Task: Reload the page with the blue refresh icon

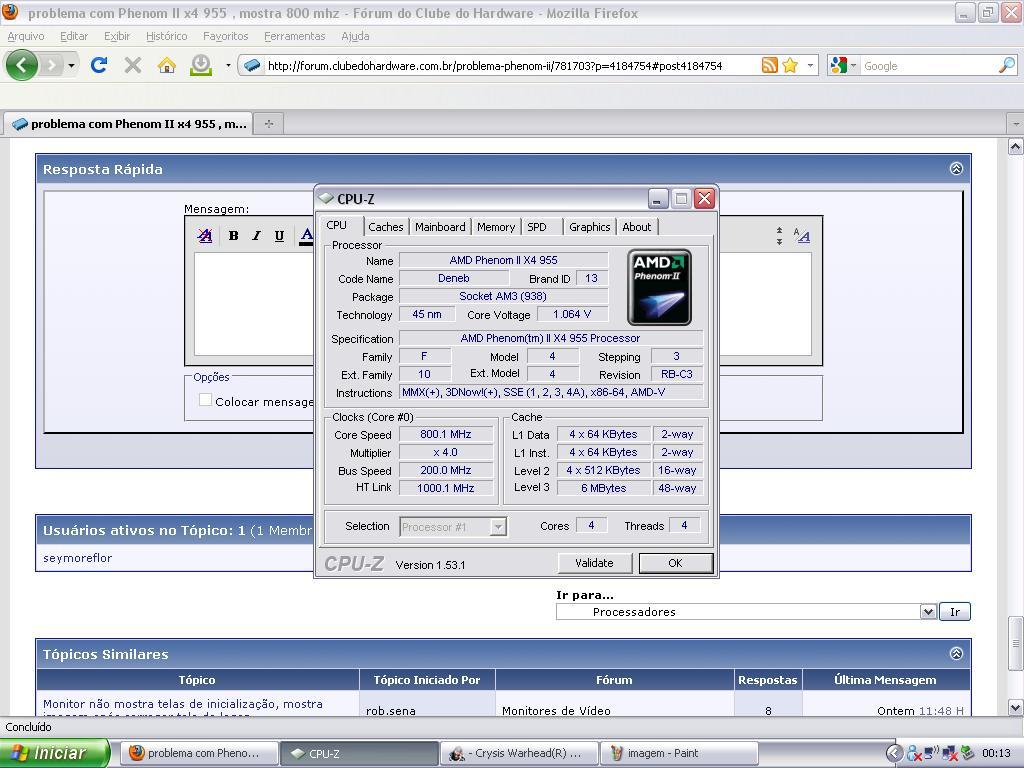Action: pyautogui.click(x=99, y=65)
